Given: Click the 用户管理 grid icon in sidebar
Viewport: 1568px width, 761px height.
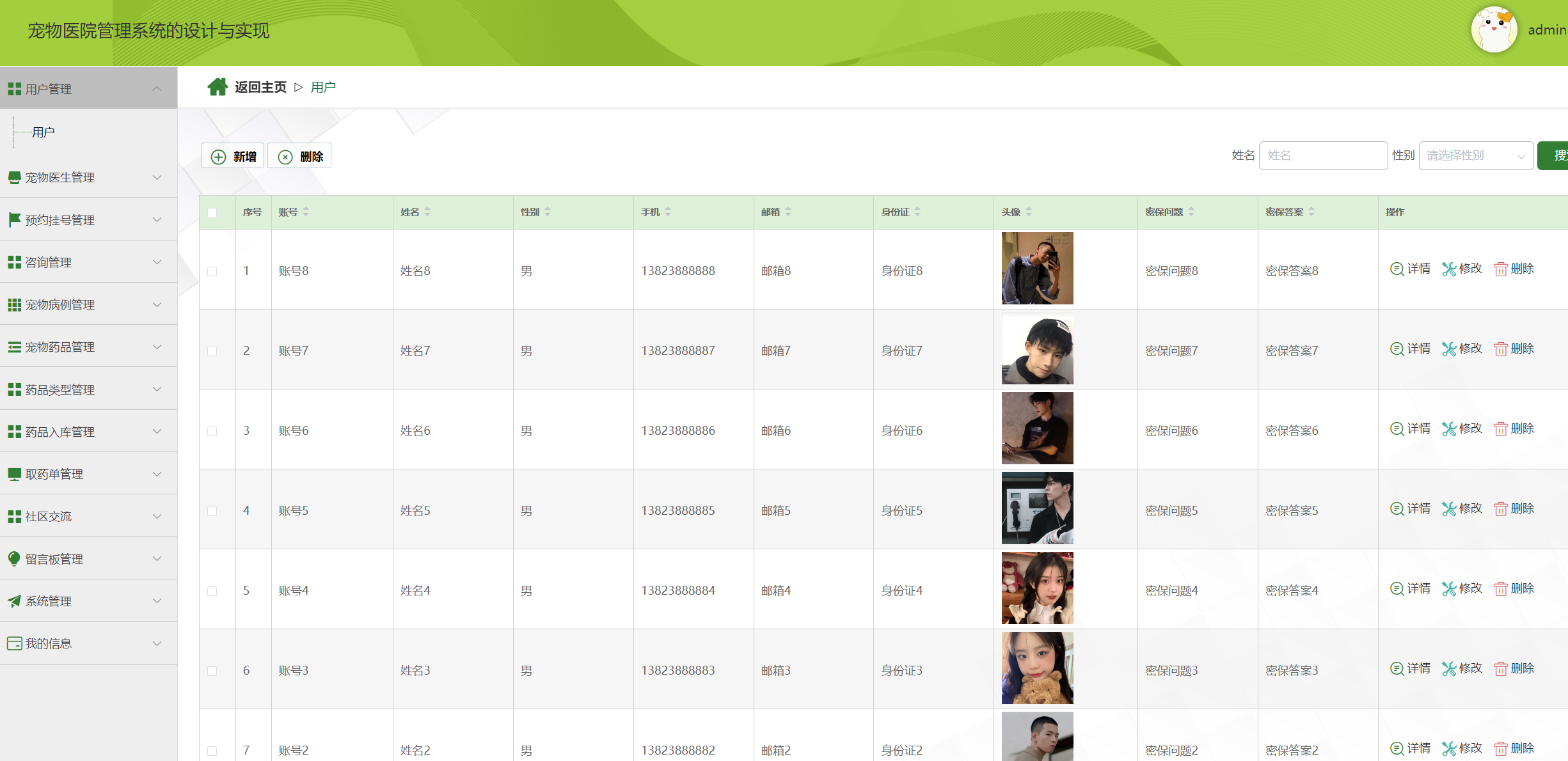Looking at the screenshot, I should click(14, 89).
